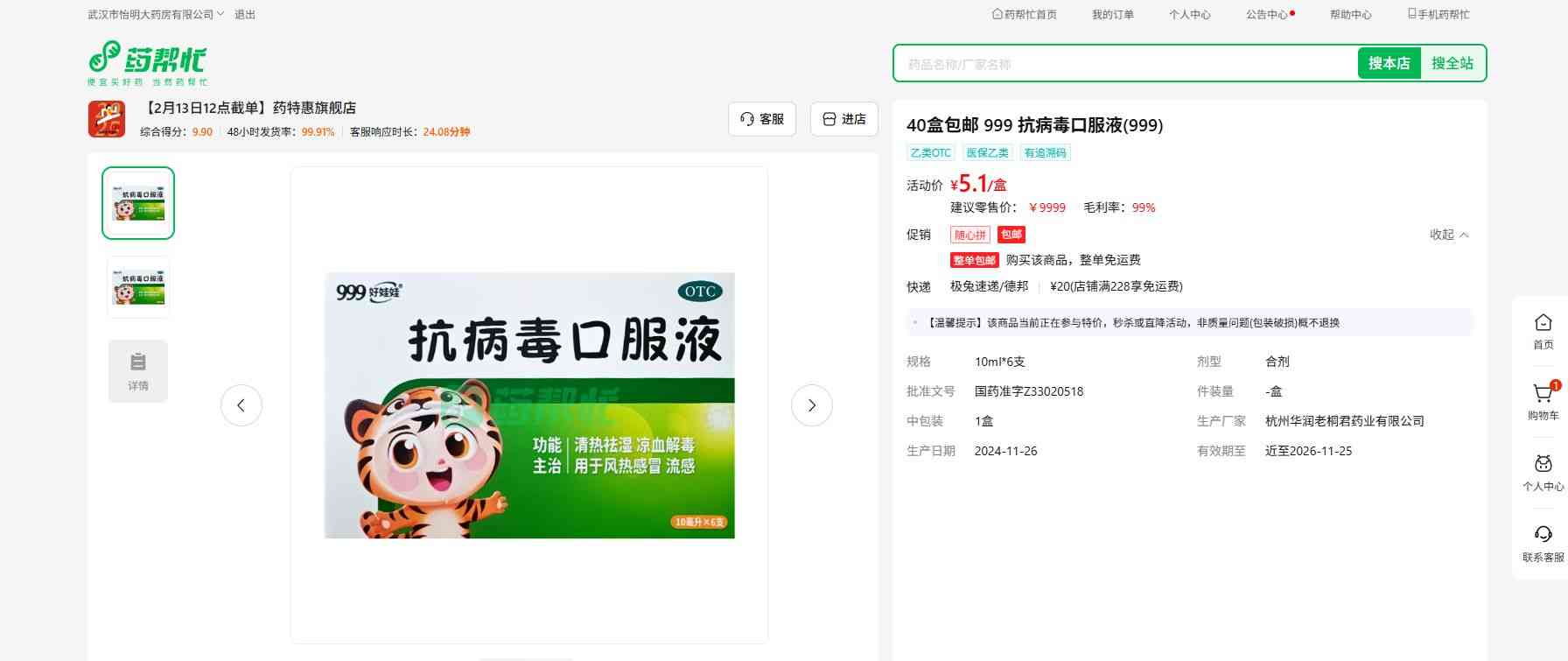Open 个人中心 sidebar icon

coord(1543,465)
